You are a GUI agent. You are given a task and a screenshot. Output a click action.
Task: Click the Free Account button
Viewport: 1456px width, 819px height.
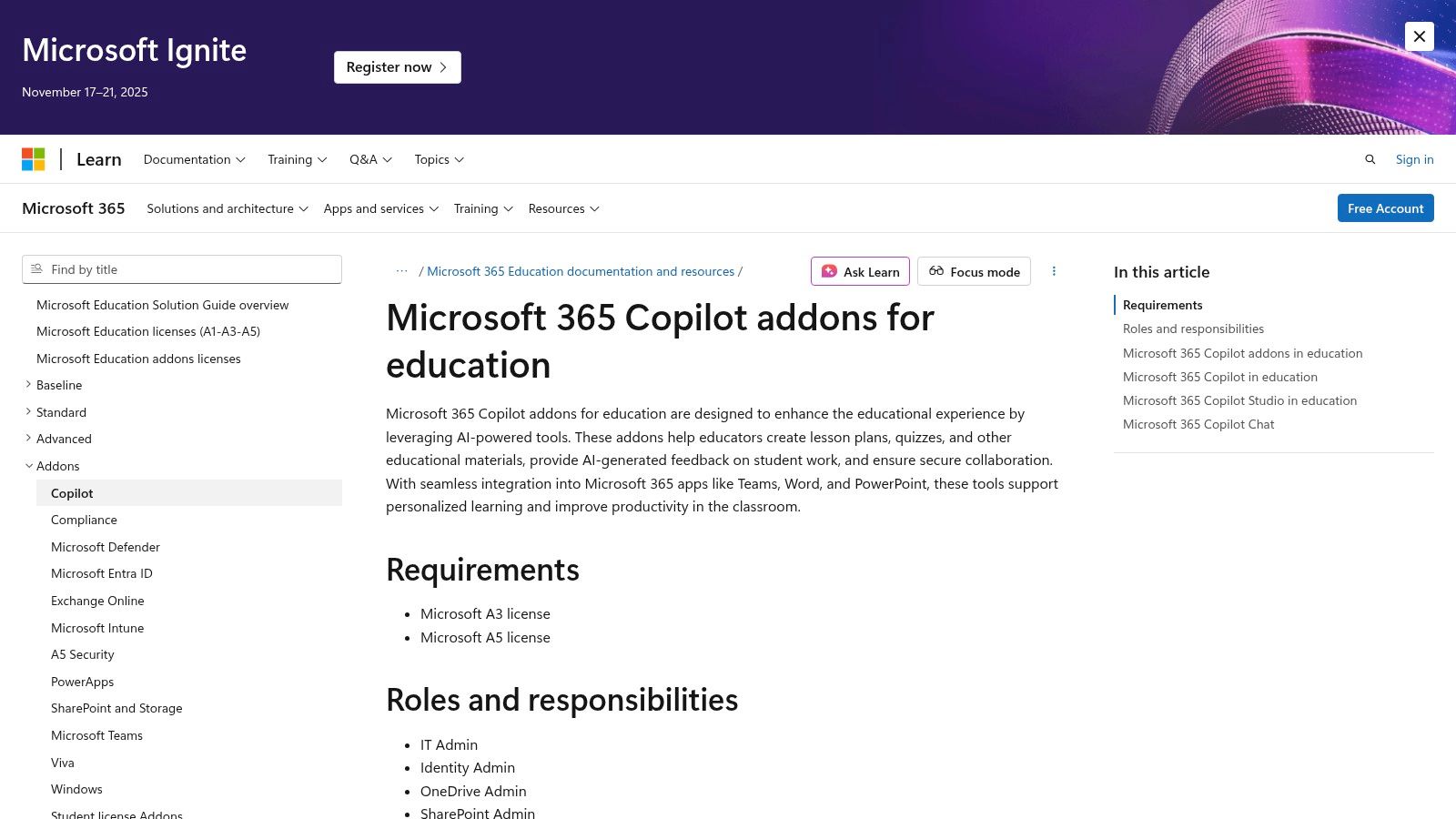(1385, 208)
